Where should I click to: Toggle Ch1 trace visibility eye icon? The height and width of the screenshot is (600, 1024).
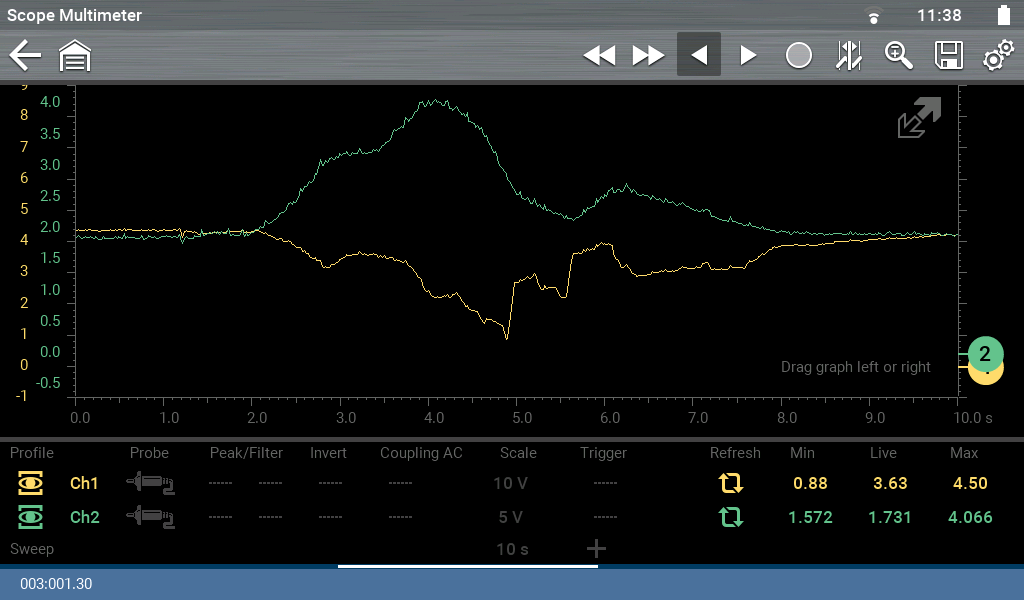click(32, 484)
